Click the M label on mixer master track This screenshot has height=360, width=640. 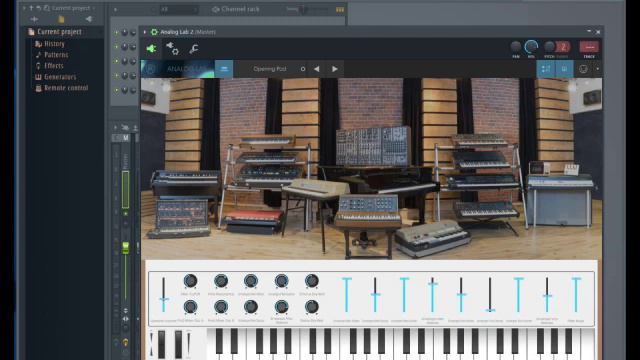click(x=126, y=138)
